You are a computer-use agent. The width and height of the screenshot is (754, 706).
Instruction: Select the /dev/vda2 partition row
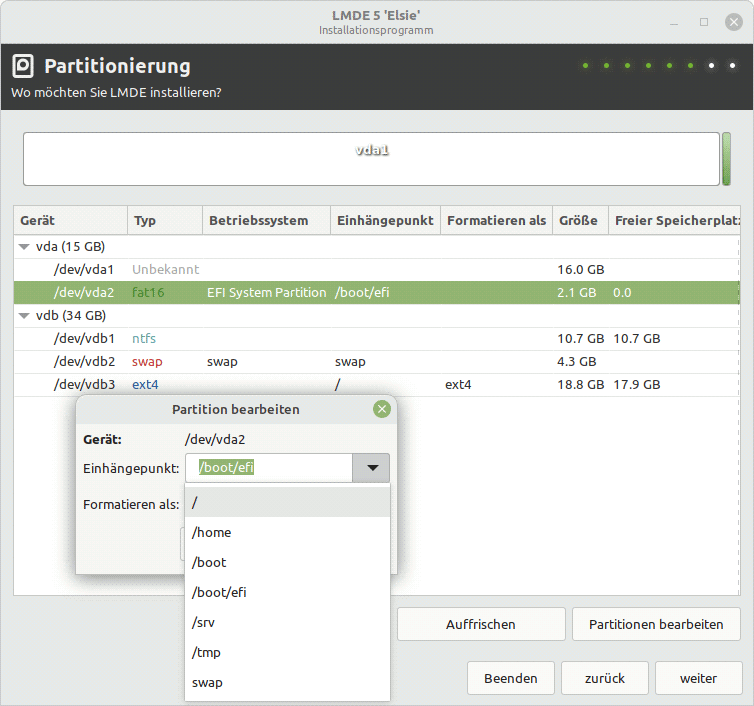point(377,292)
